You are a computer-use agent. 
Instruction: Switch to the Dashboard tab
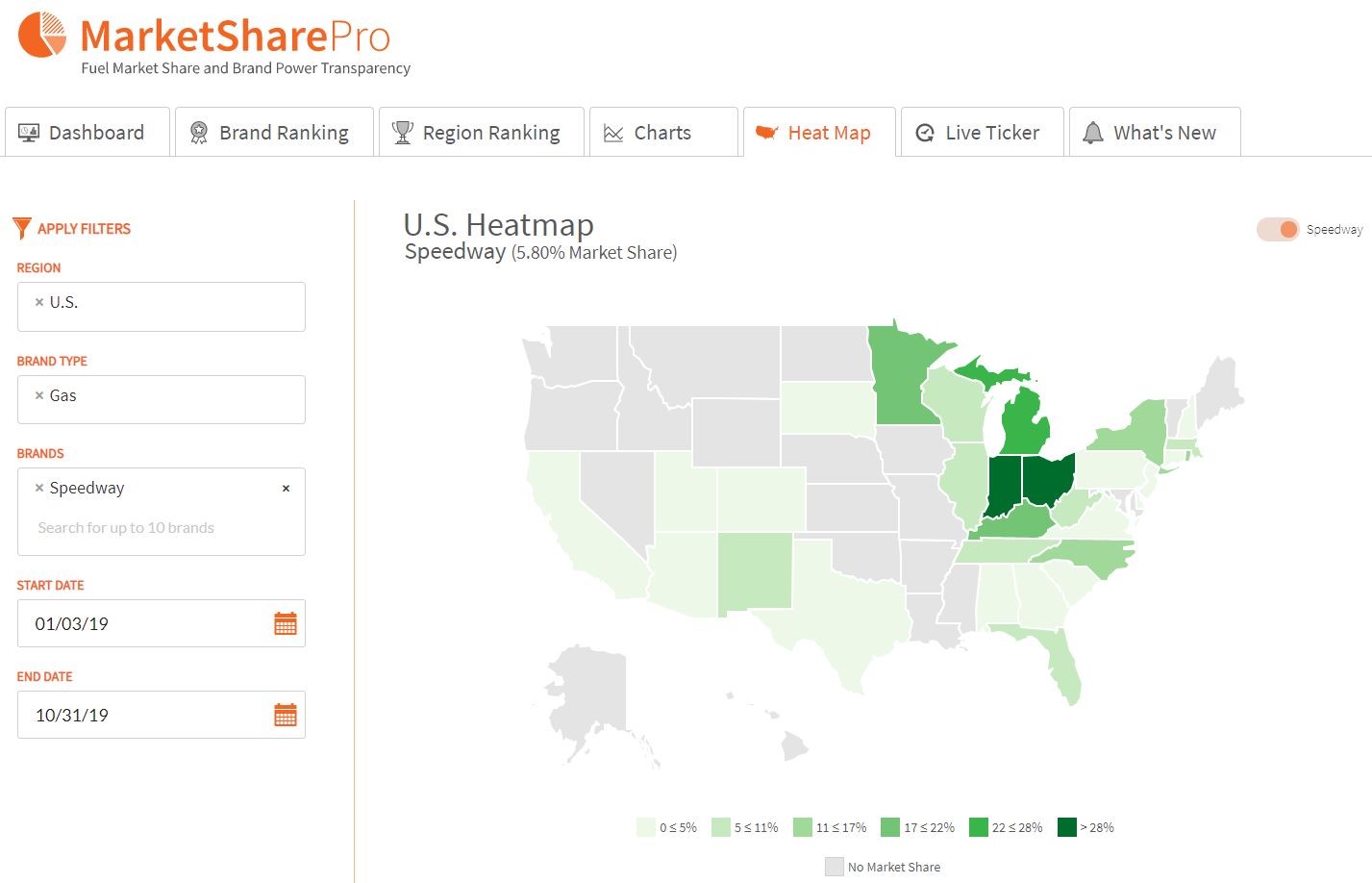coord(87,132)
